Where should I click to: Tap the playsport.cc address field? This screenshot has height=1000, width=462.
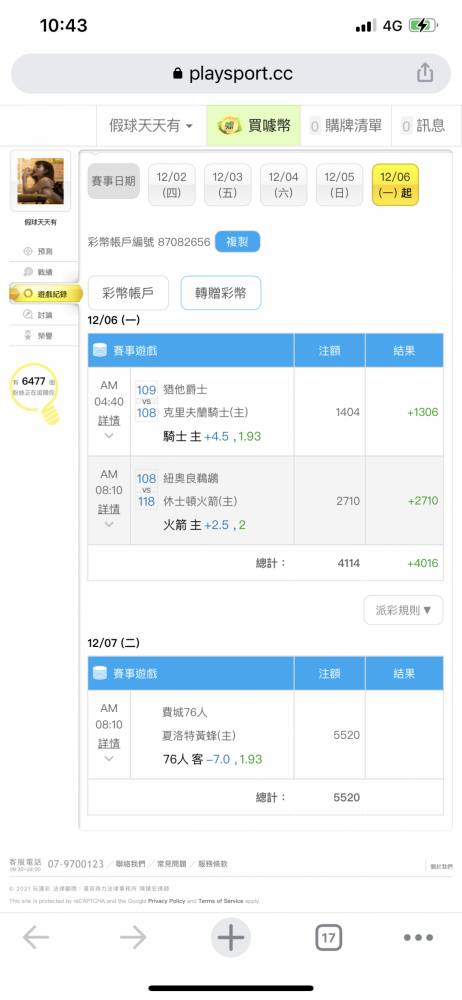click(231, 74)
